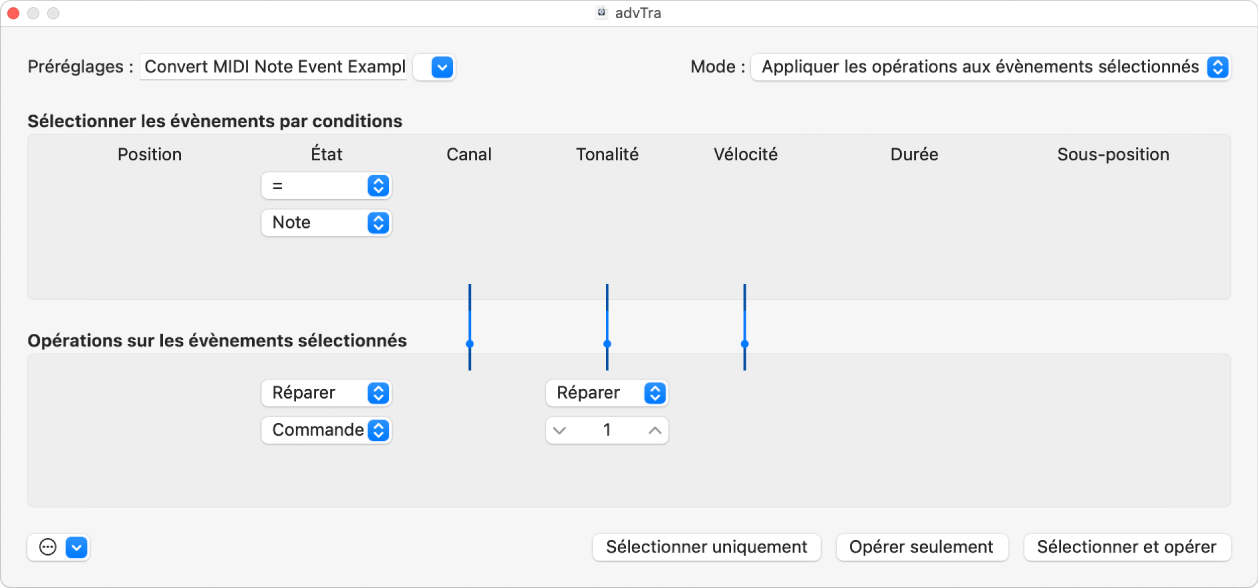
Task: Click Opérer seulement
Action: [921, 547]
